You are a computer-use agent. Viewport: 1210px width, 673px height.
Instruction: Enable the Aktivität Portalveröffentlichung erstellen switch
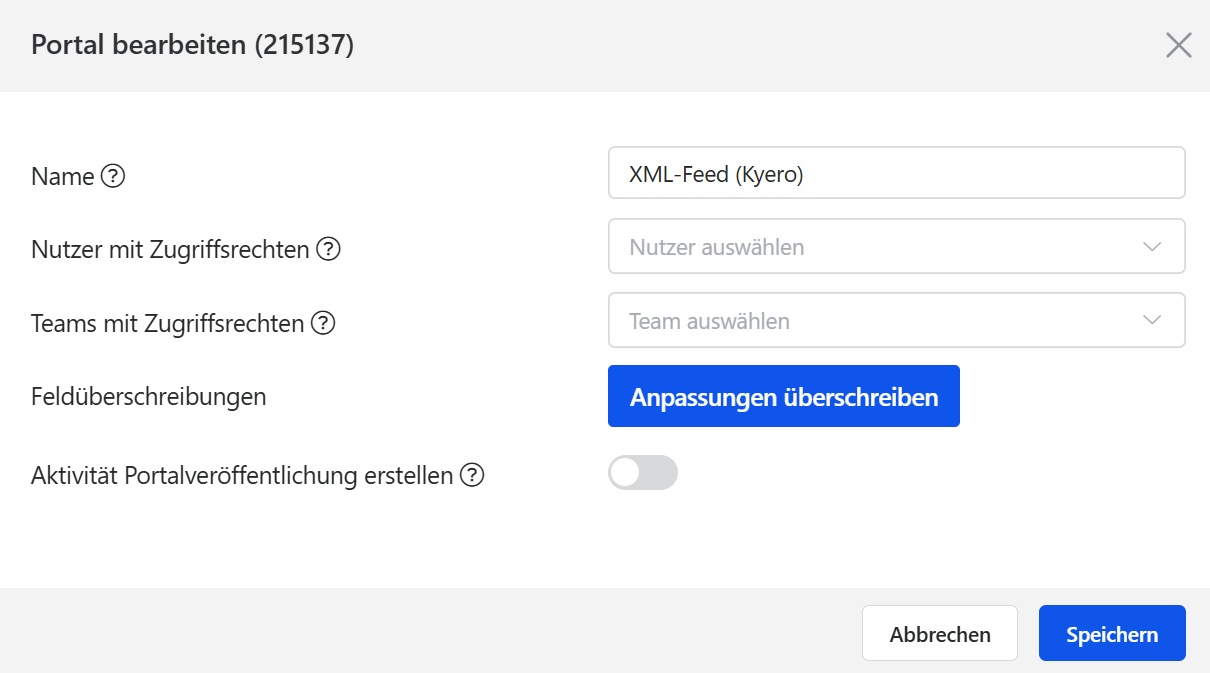click(642, 473)
